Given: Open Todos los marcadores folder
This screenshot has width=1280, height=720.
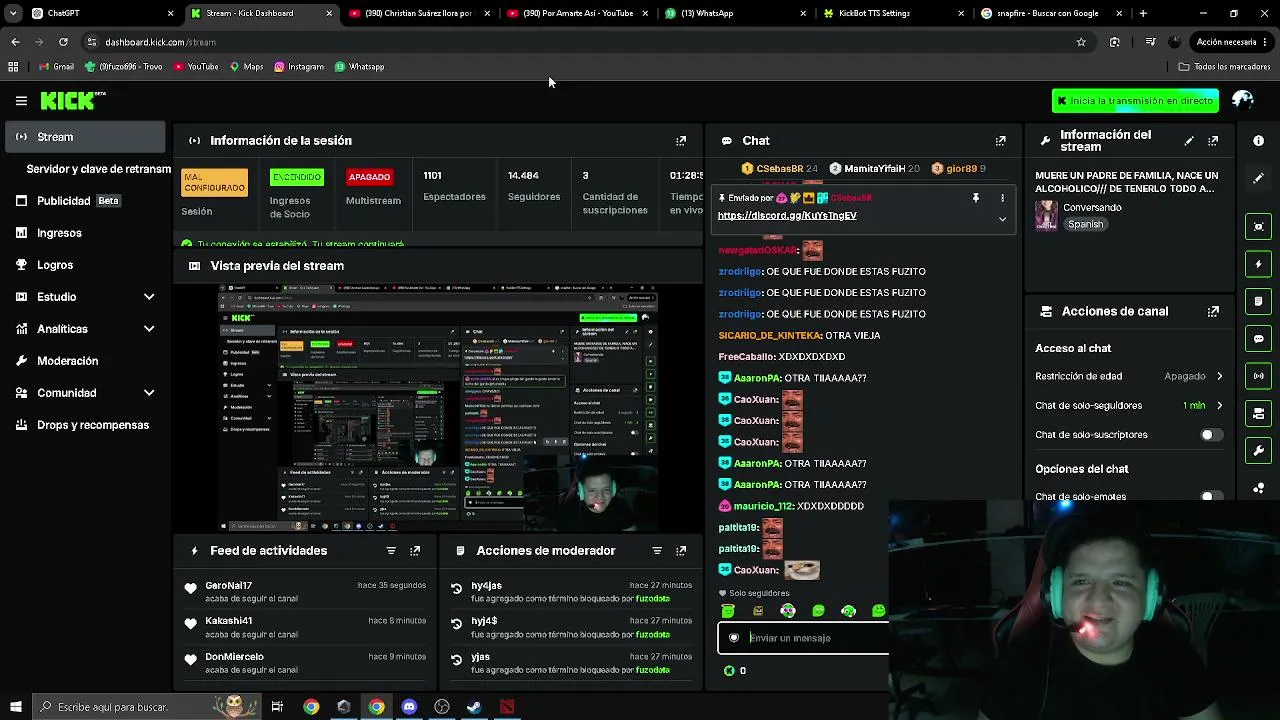Looking at the screenshot, I should point(1224,67).
